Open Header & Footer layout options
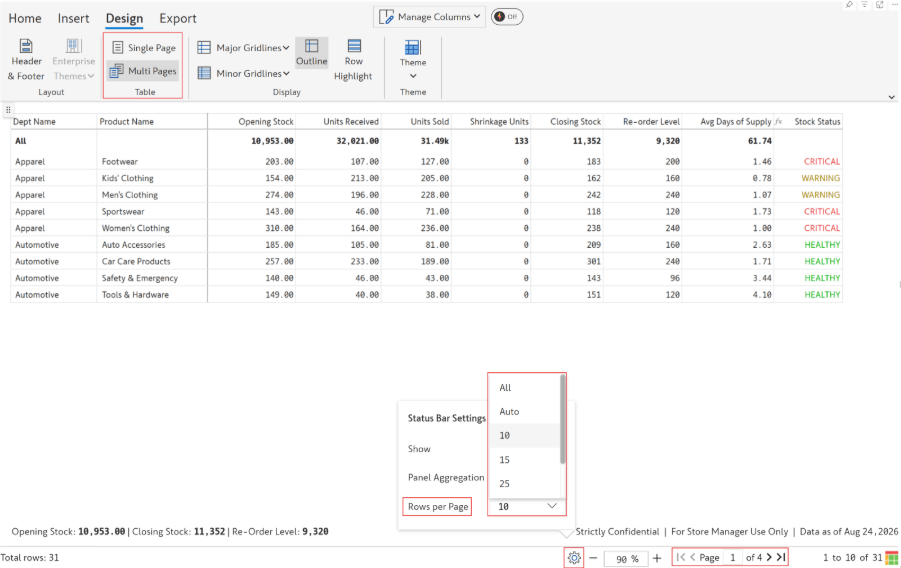The height and width of the screenshot is (568, 901). click(x=26, y=60)
